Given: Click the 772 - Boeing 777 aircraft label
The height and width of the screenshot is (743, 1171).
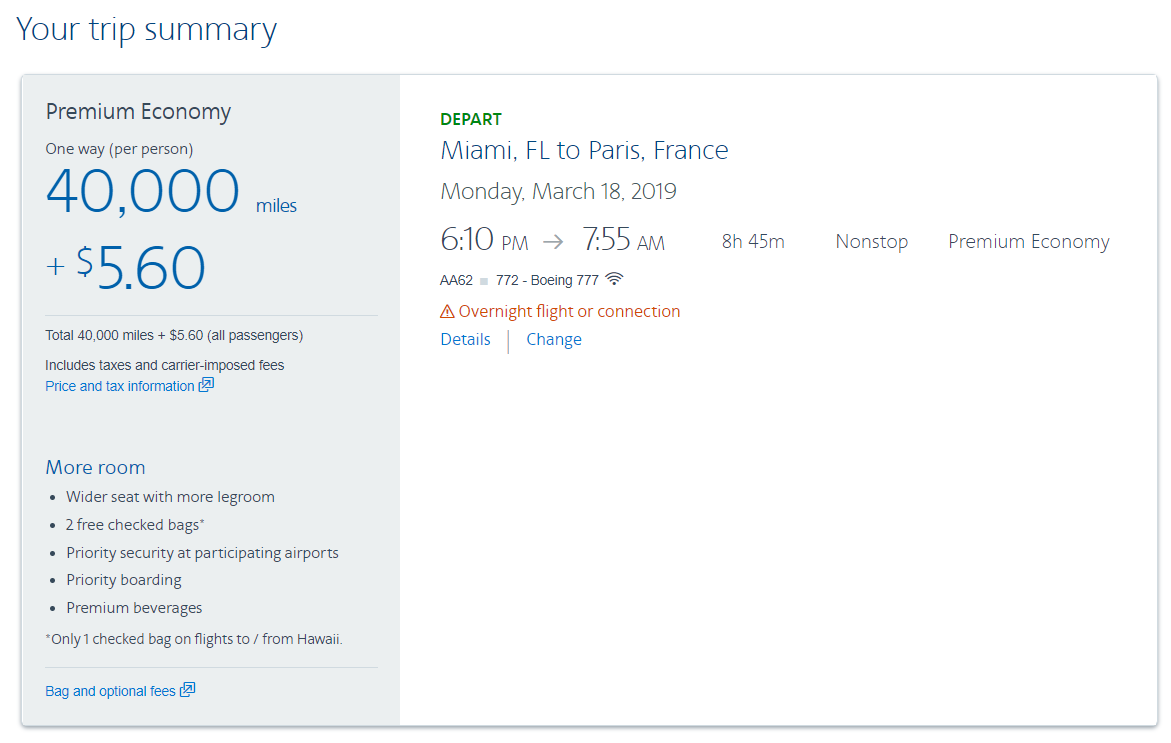Looking at the screenshot, I should [x=547, y=280].
